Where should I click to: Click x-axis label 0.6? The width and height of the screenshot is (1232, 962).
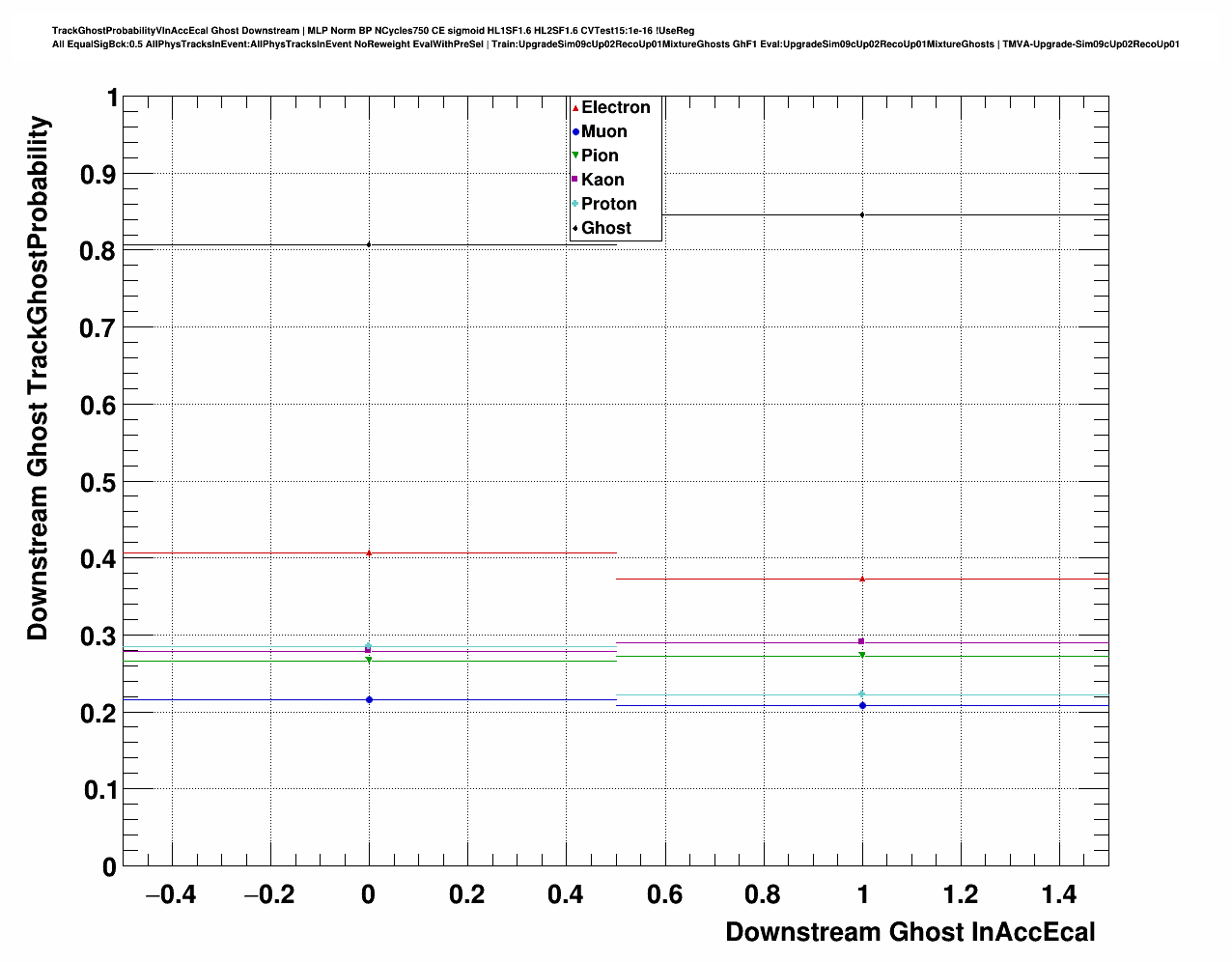tap(665, 895)
